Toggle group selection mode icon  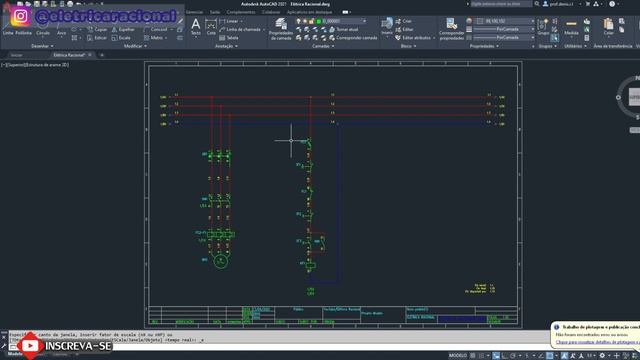coord(554,38)
